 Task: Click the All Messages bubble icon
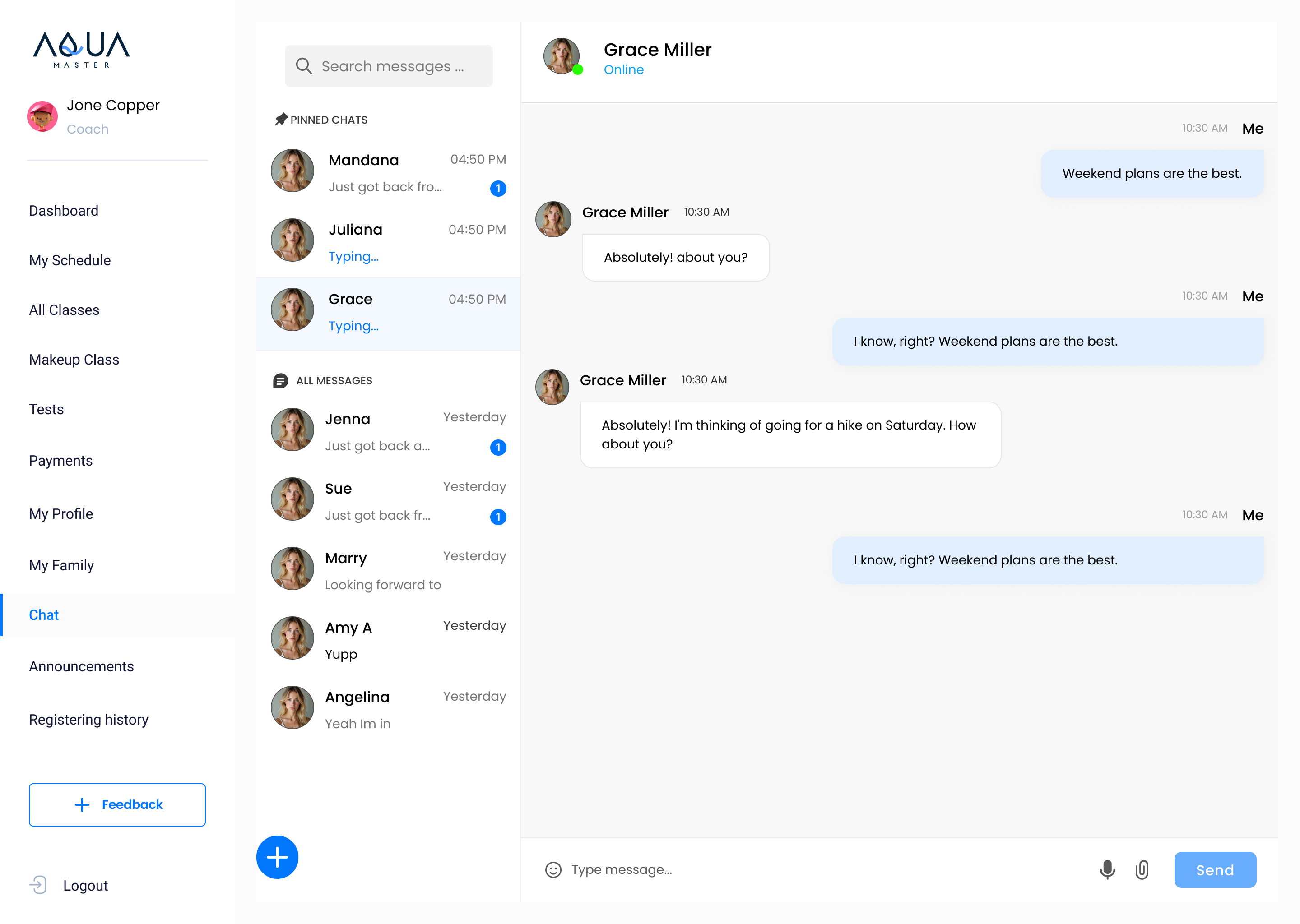[280, 381]
